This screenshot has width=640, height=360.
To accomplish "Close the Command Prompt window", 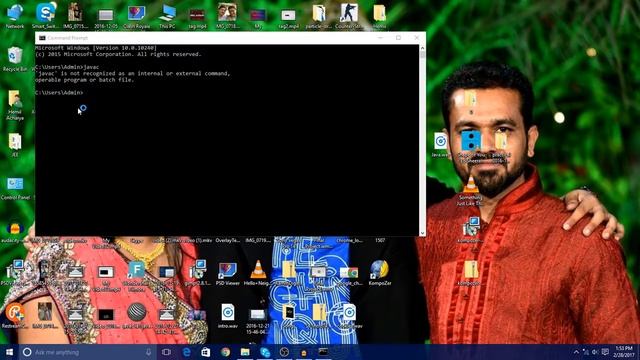I will click(x=417, y=38).
